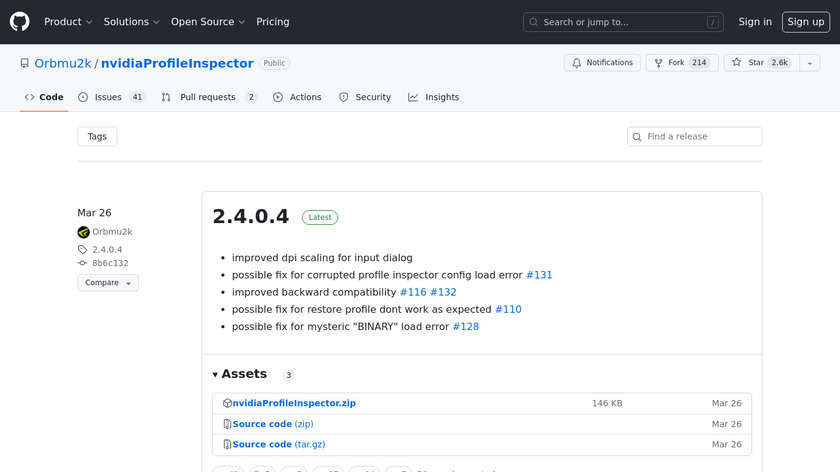Open the Product dropdown menu

coord(68,22)
